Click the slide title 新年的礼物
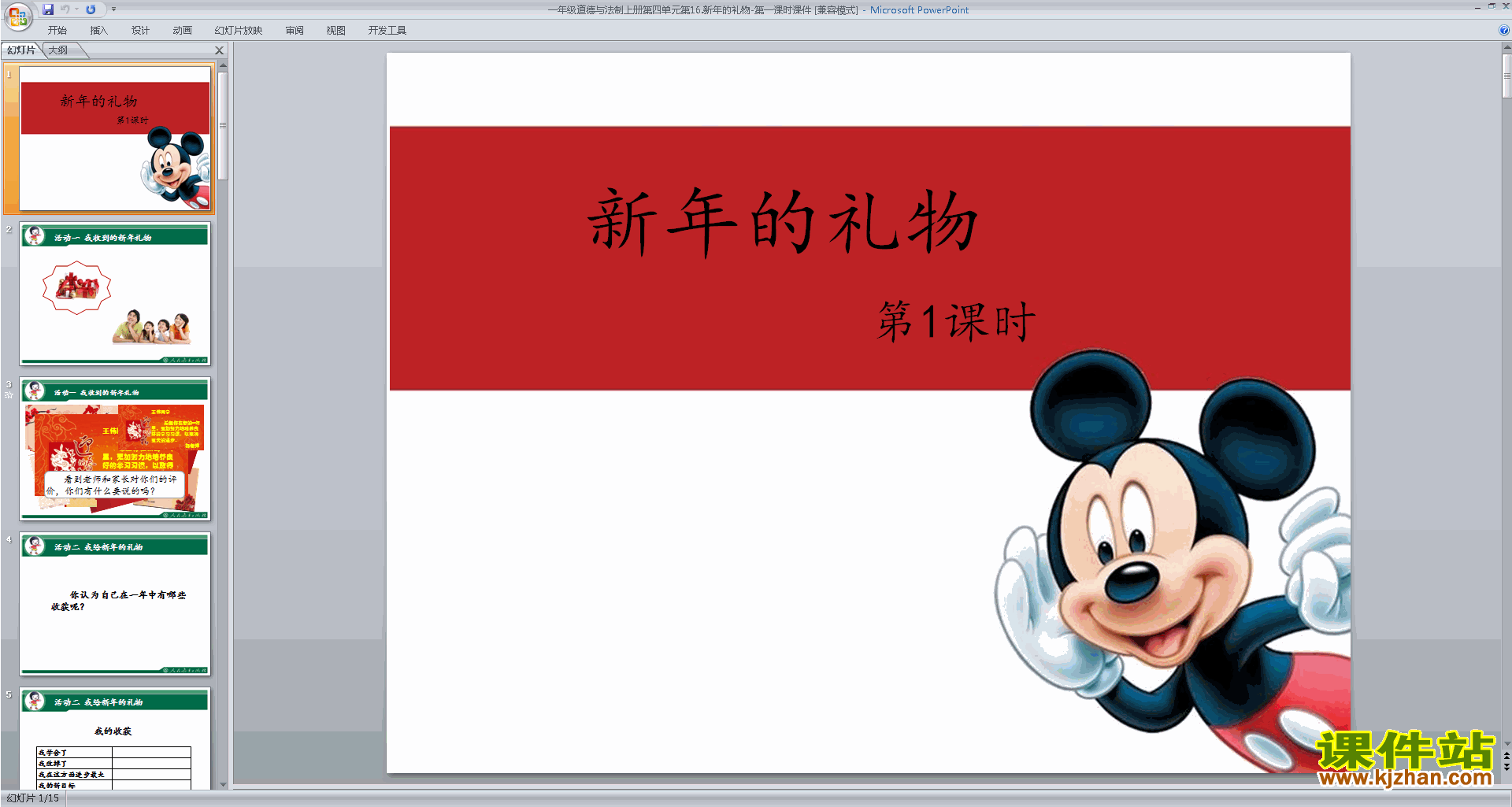The image size is (1512, 807). pos(784,222)
